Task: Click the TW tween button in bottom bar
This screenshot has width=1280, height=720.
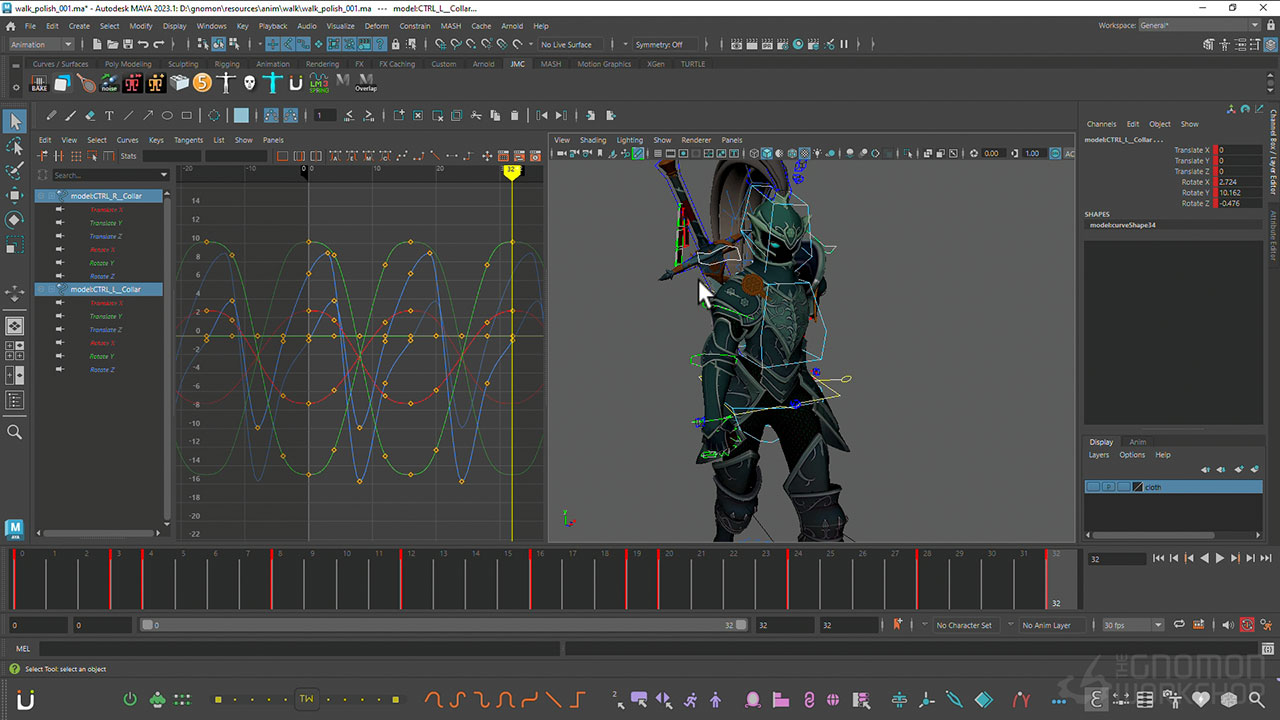Action: (306, 699)
